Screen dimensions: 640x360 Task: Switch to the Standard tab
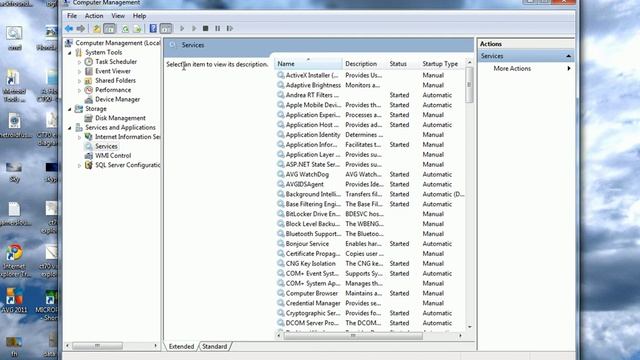(215, 346)
